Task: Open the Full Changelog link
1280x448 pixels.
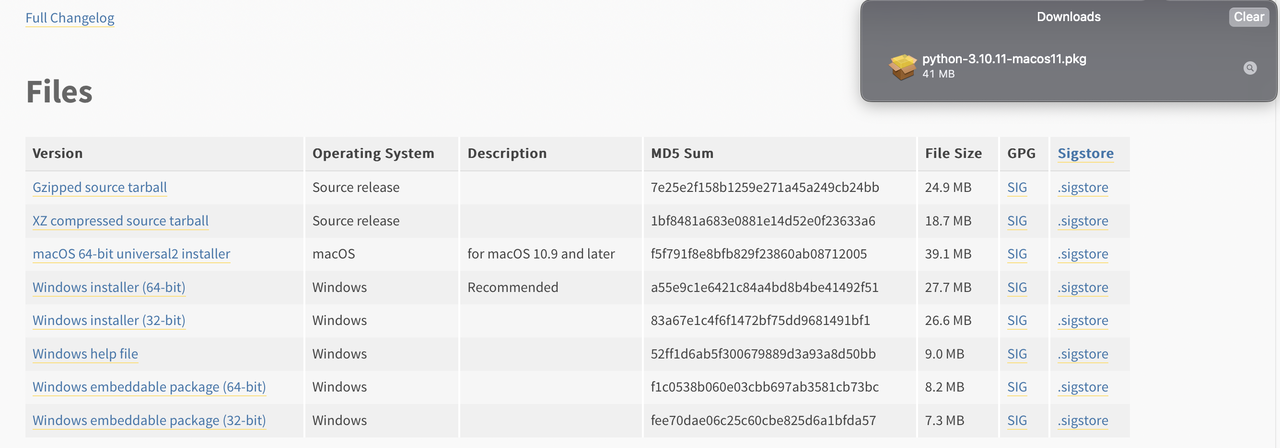Action: [70, 18]
